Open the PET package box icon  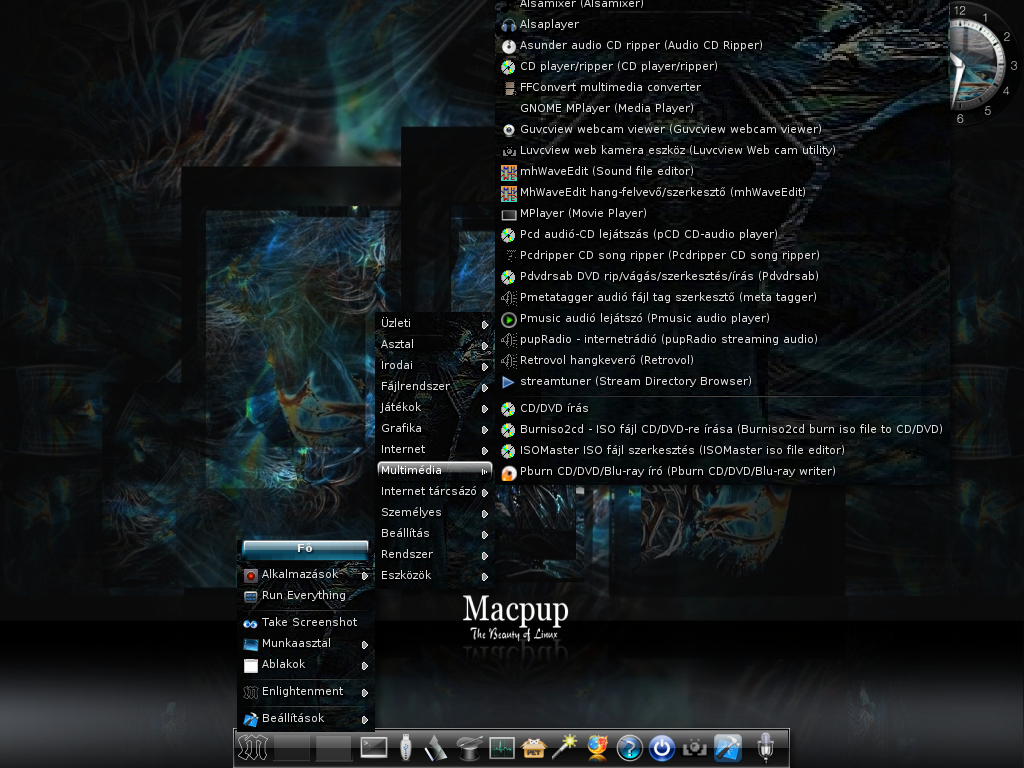coord(534,748)
